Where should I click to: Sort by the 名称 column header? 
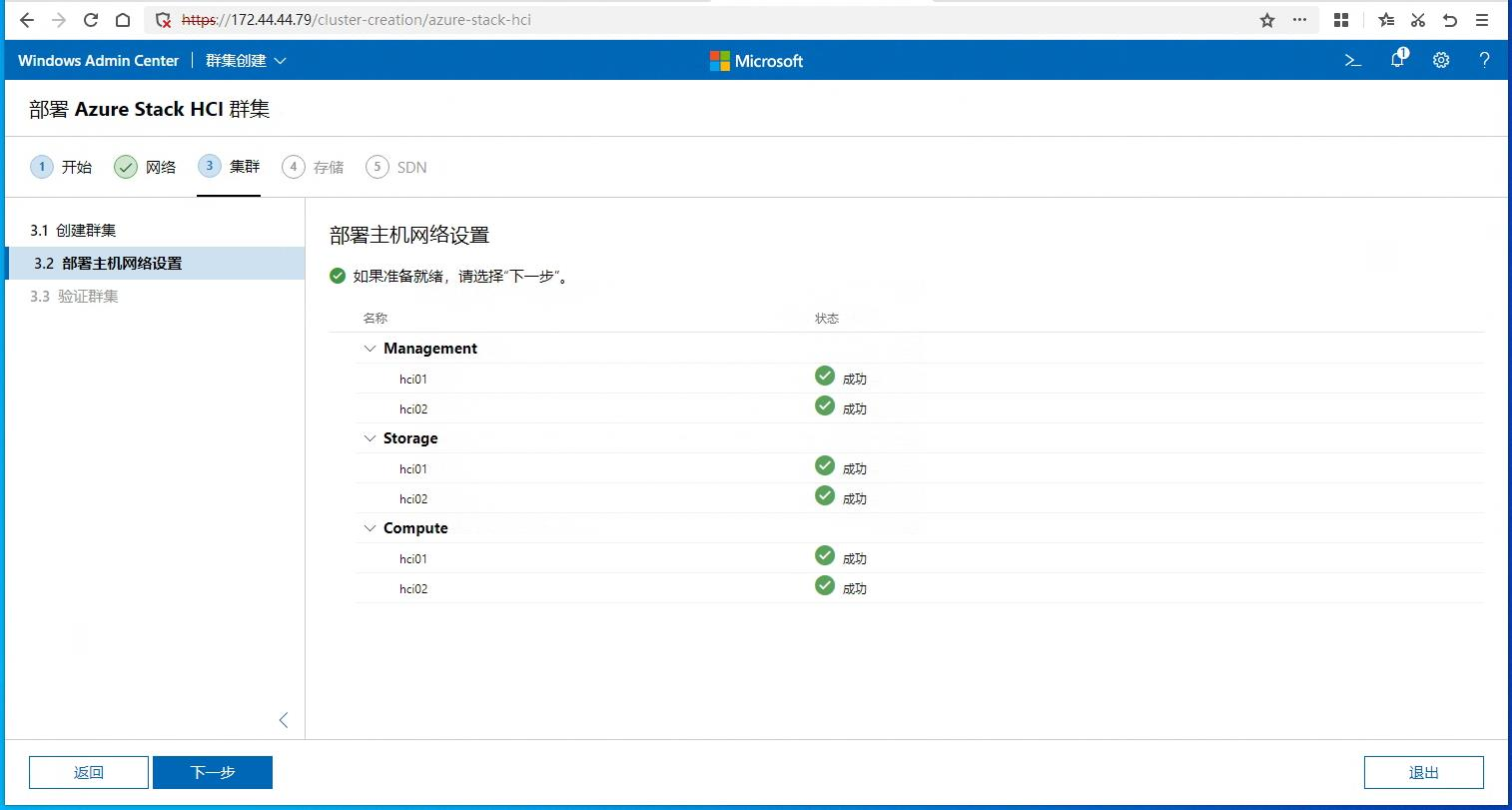click(x=376, y=319)
